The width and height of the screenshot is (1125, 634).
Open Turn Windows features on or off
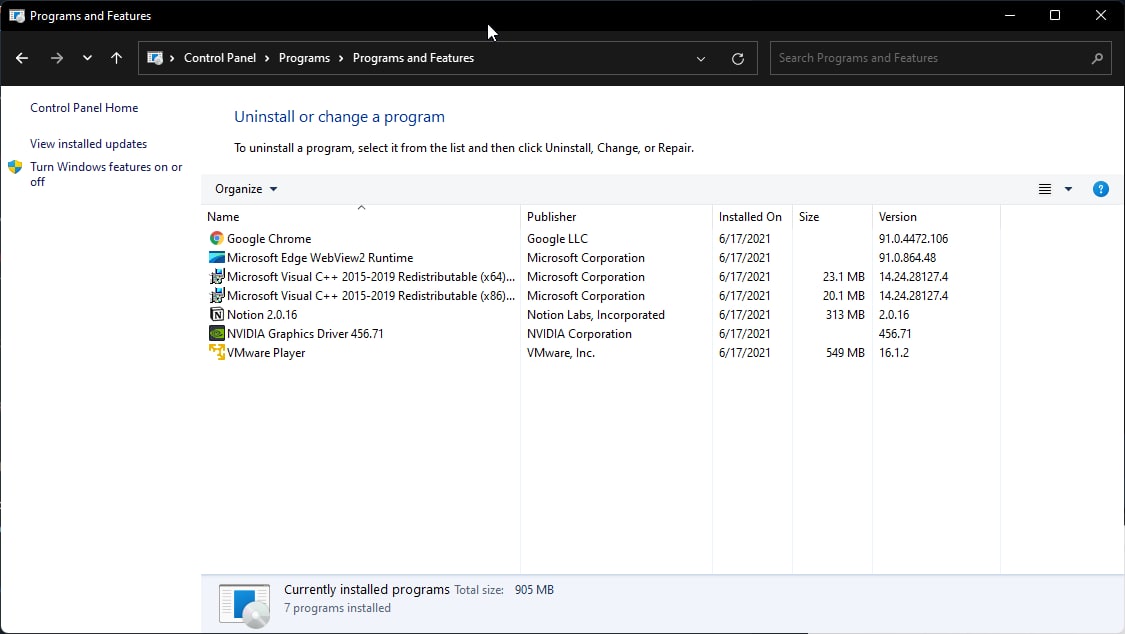tap(106, 174)
